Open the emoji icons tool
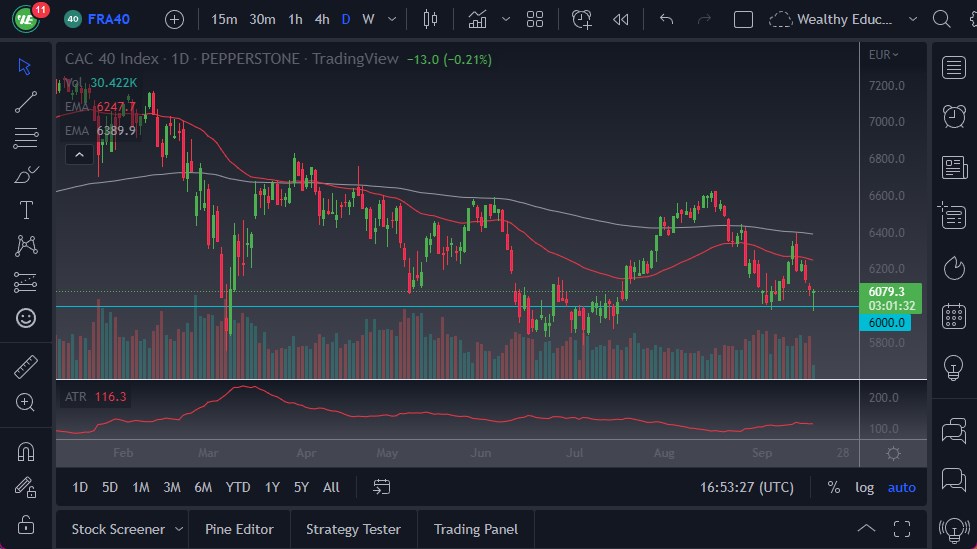This screenshot has height=549, width=977. (x=26, y=318)
